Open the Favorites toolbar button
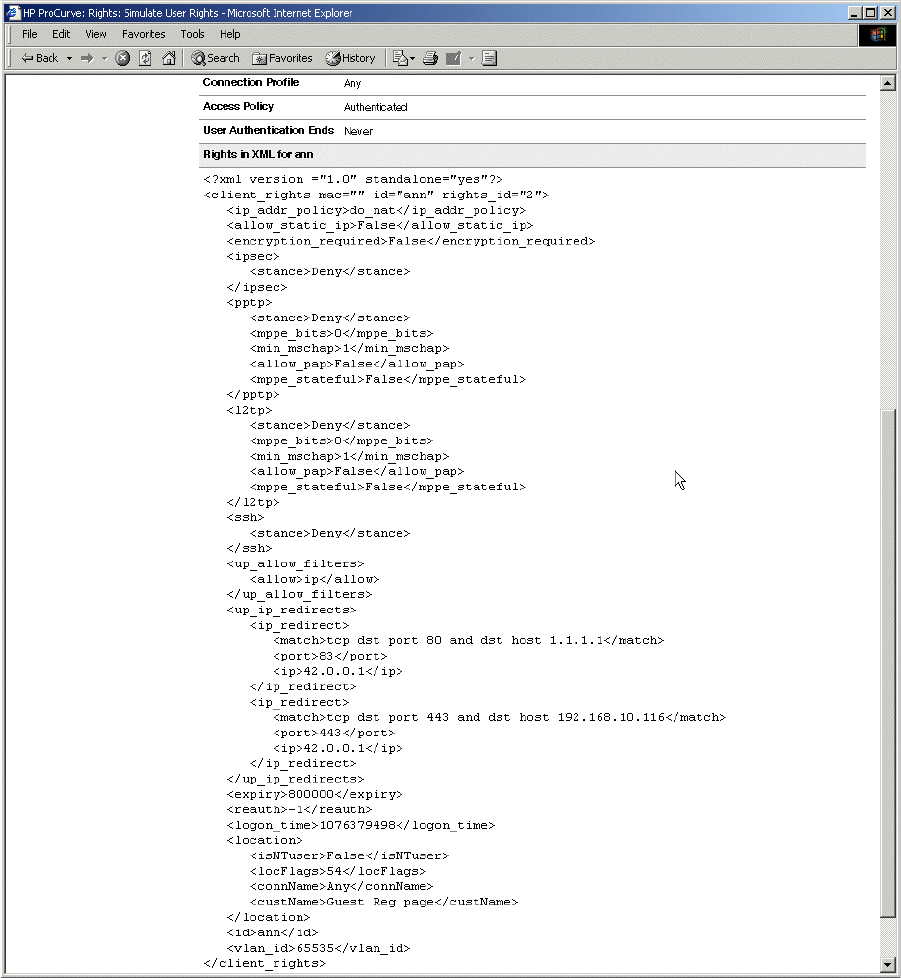The height and width of the screenshot is (978, 901). pyautogui.click(x=282, y=58)
